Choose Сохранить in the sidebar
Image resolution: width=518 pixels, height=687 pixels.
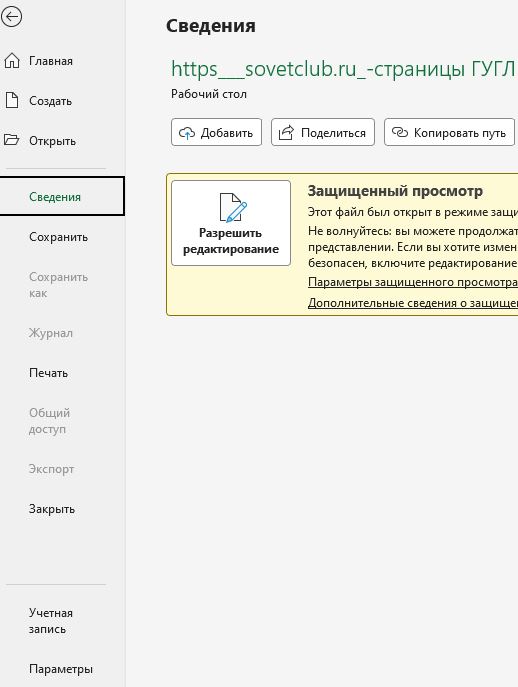(x=58, y=237)
